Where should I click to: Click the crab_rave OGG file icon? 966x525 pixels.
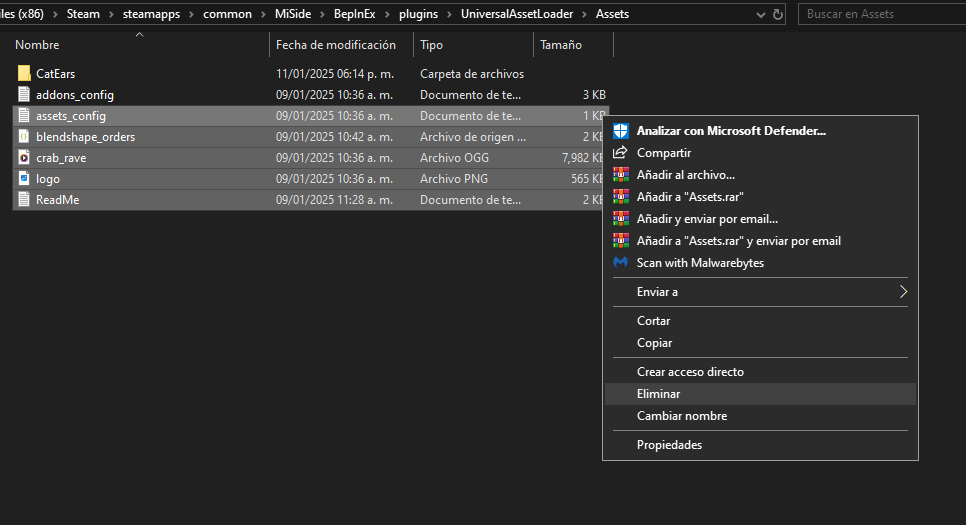click(x=24, y=158)
